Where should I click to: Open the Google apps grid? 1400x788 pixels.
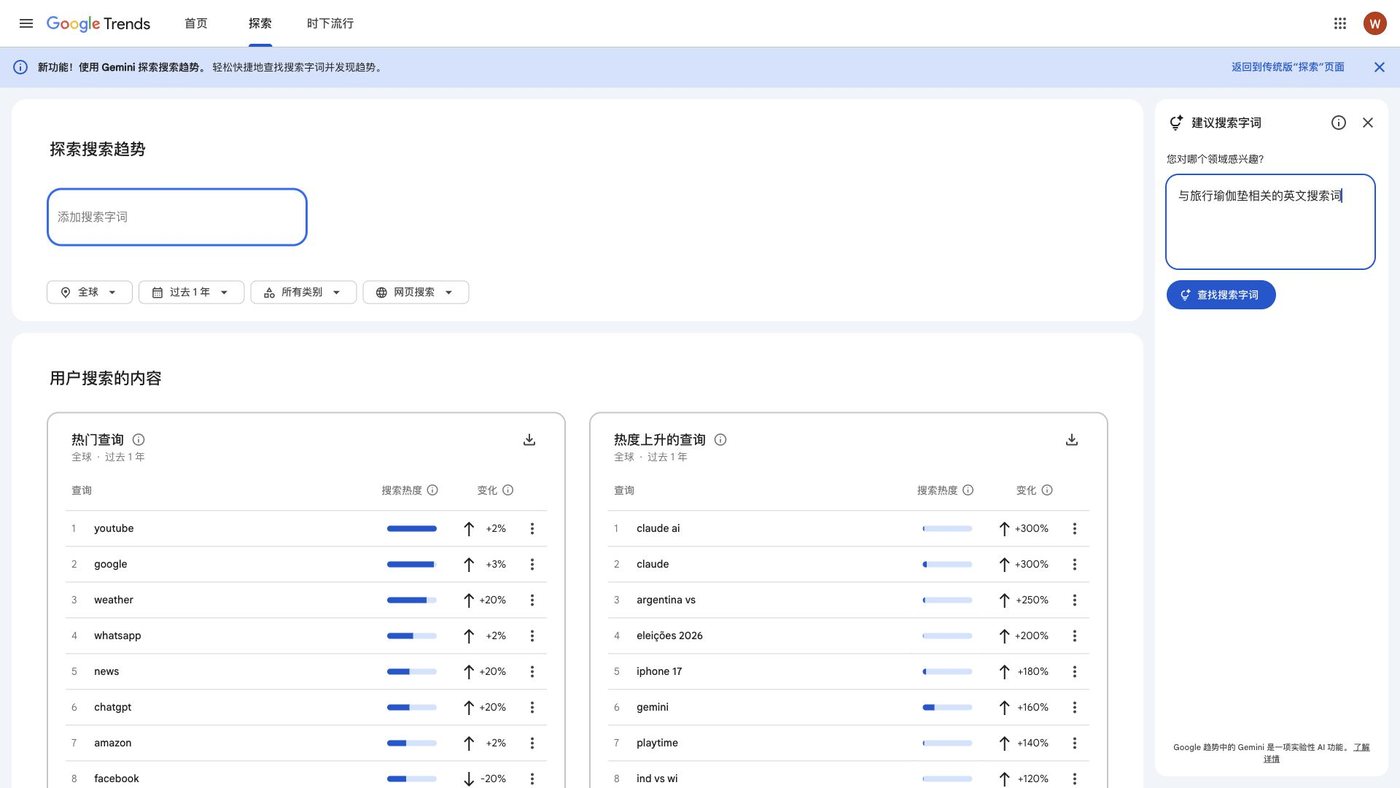[x=1340, y=23]
